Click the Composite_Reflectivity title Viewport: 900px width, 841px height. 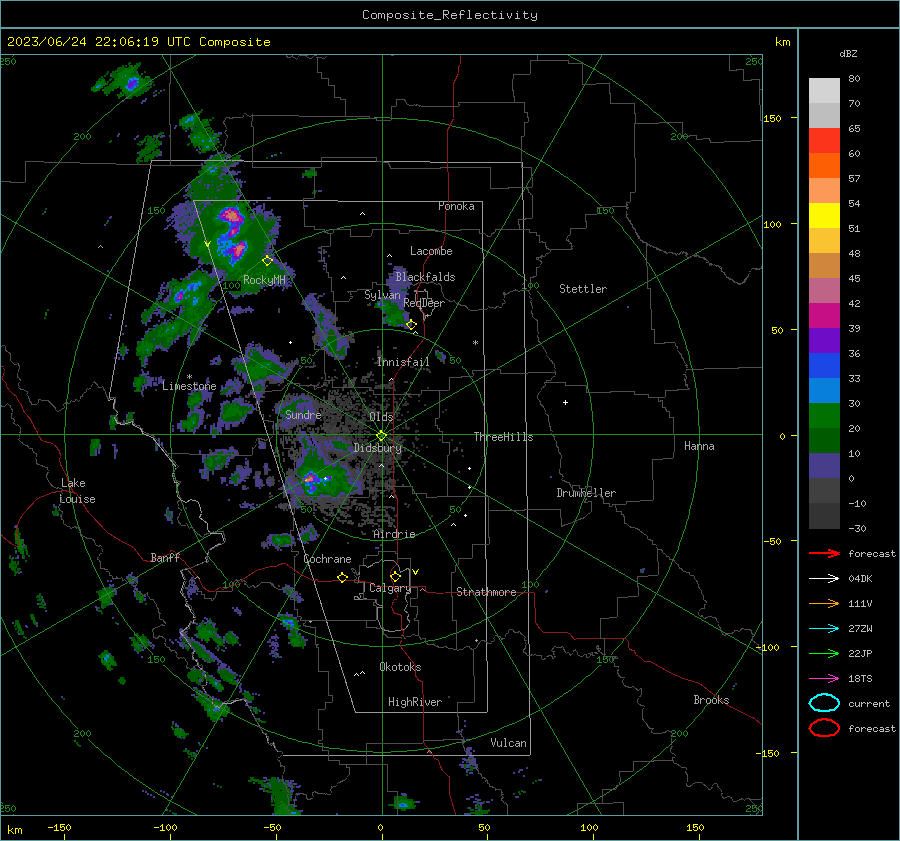[450, 15]
